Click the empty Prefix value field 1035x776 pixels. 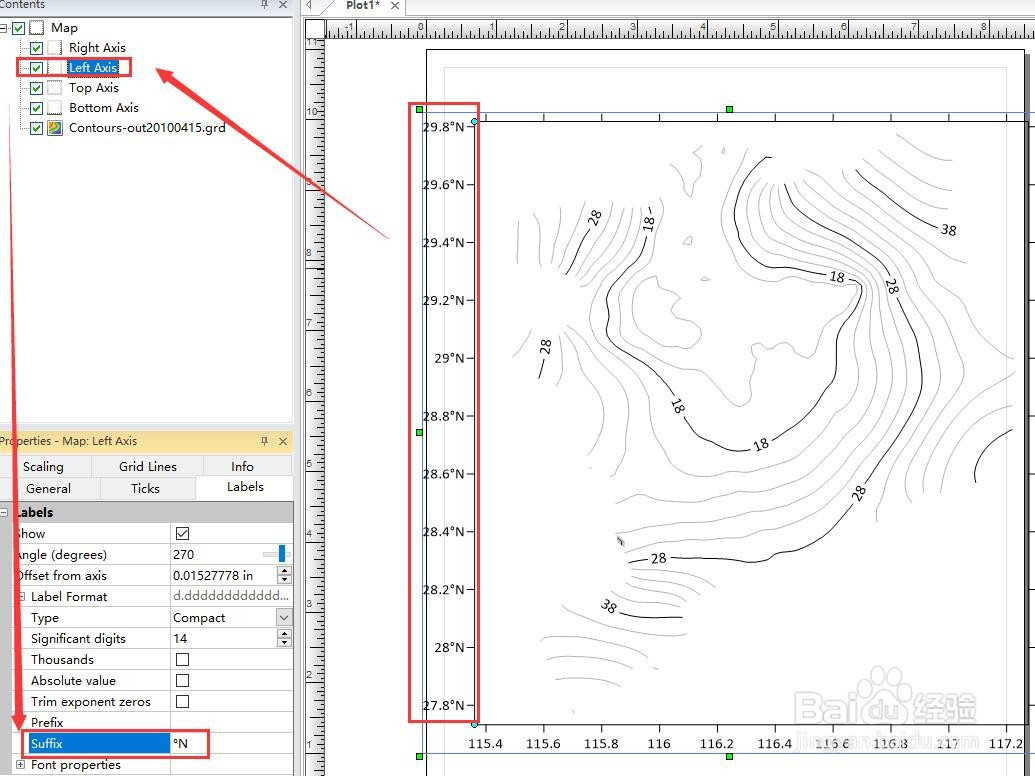coord(231,723)
